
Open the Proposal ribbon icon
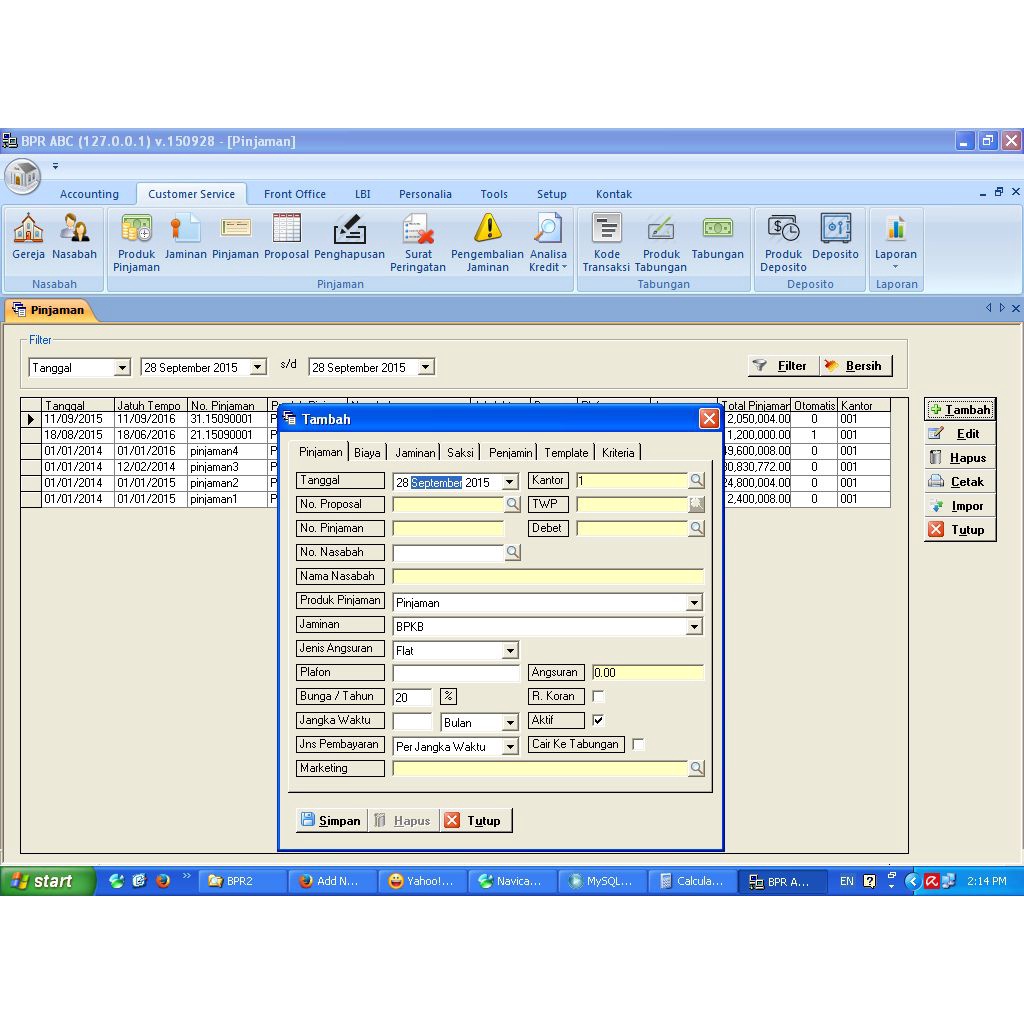point(286,236)
